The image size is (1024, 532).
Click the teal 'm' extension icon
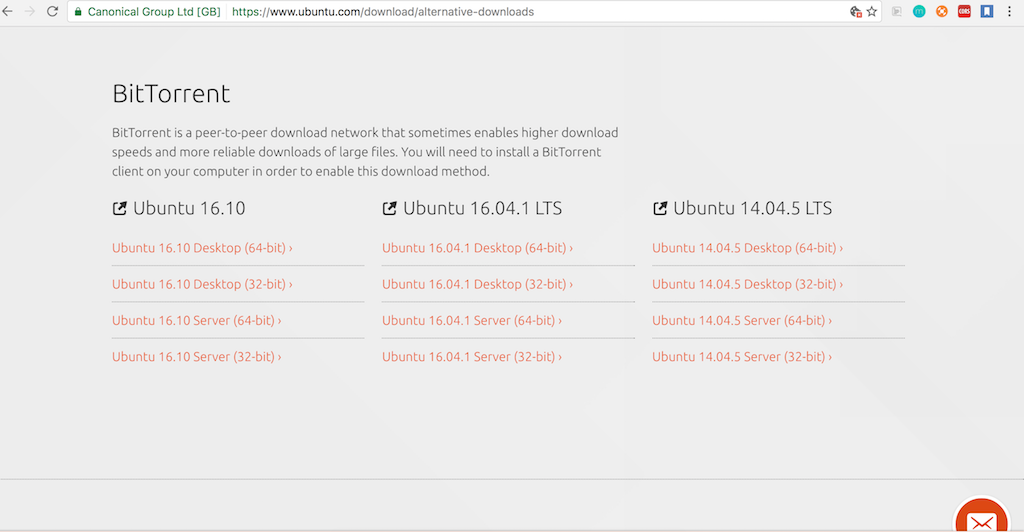[x=919, y=12]
